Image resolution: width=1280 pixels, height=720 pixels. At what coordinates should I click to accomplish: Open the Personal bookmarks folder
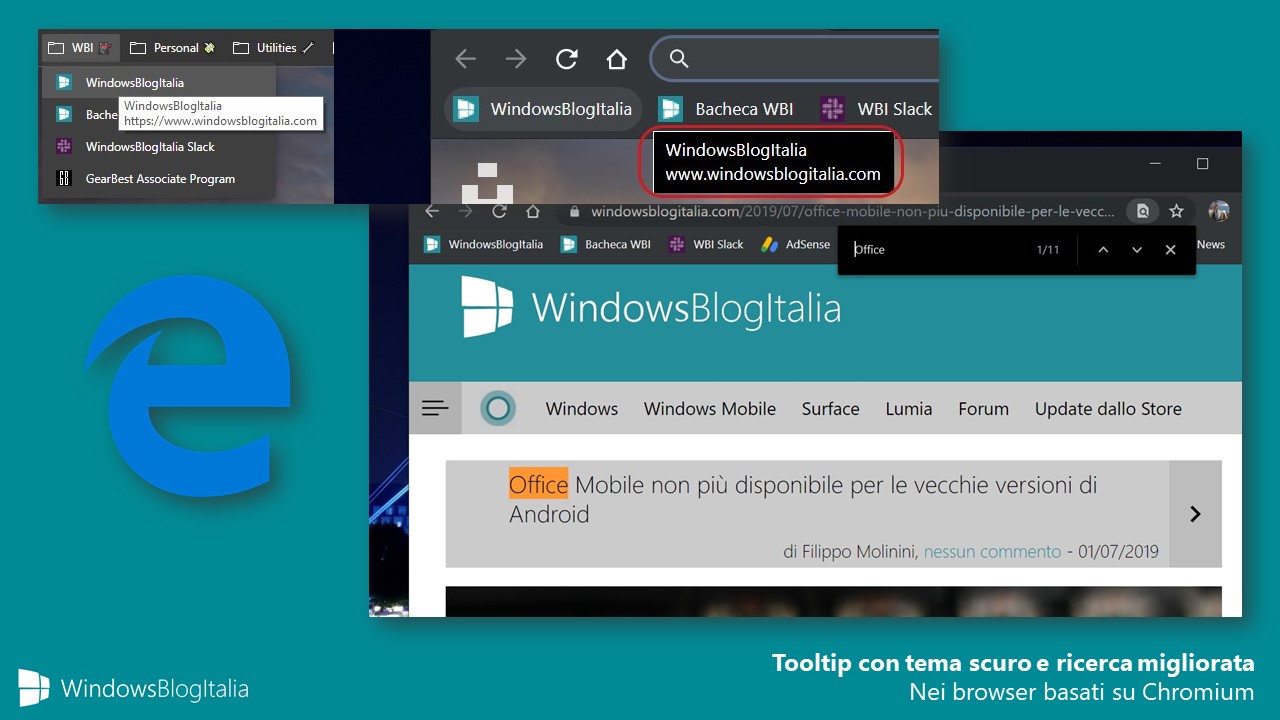(173, 48)
